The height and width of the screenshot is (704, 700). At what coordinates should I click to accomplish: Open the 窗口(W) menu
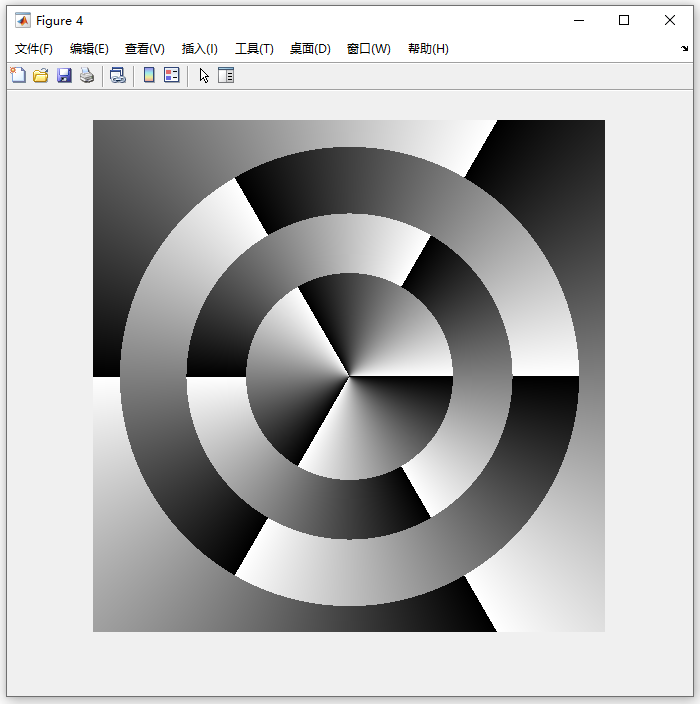coord(369,48)
